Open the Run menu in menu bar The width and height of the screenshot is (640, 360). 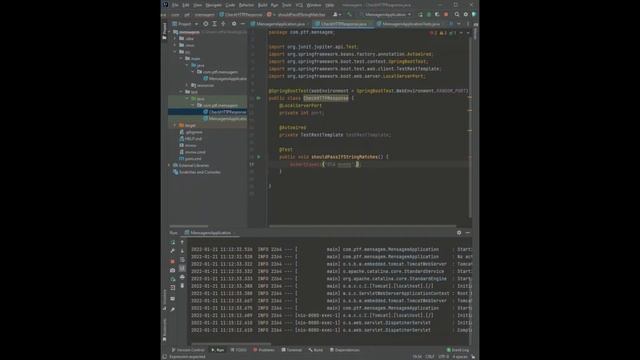pos(274,5)
